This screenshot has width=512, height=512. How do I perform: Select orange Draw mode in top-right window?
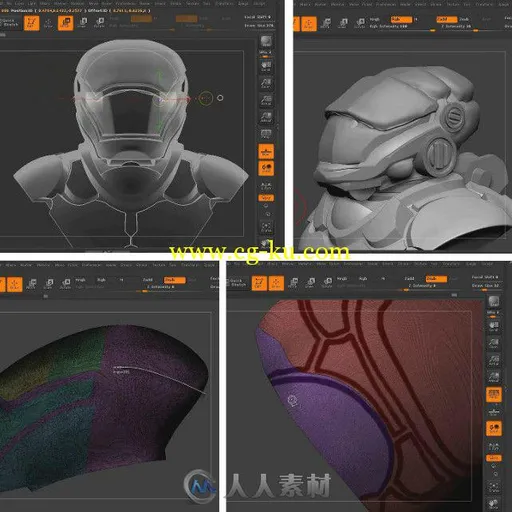[x=309, y=24]
